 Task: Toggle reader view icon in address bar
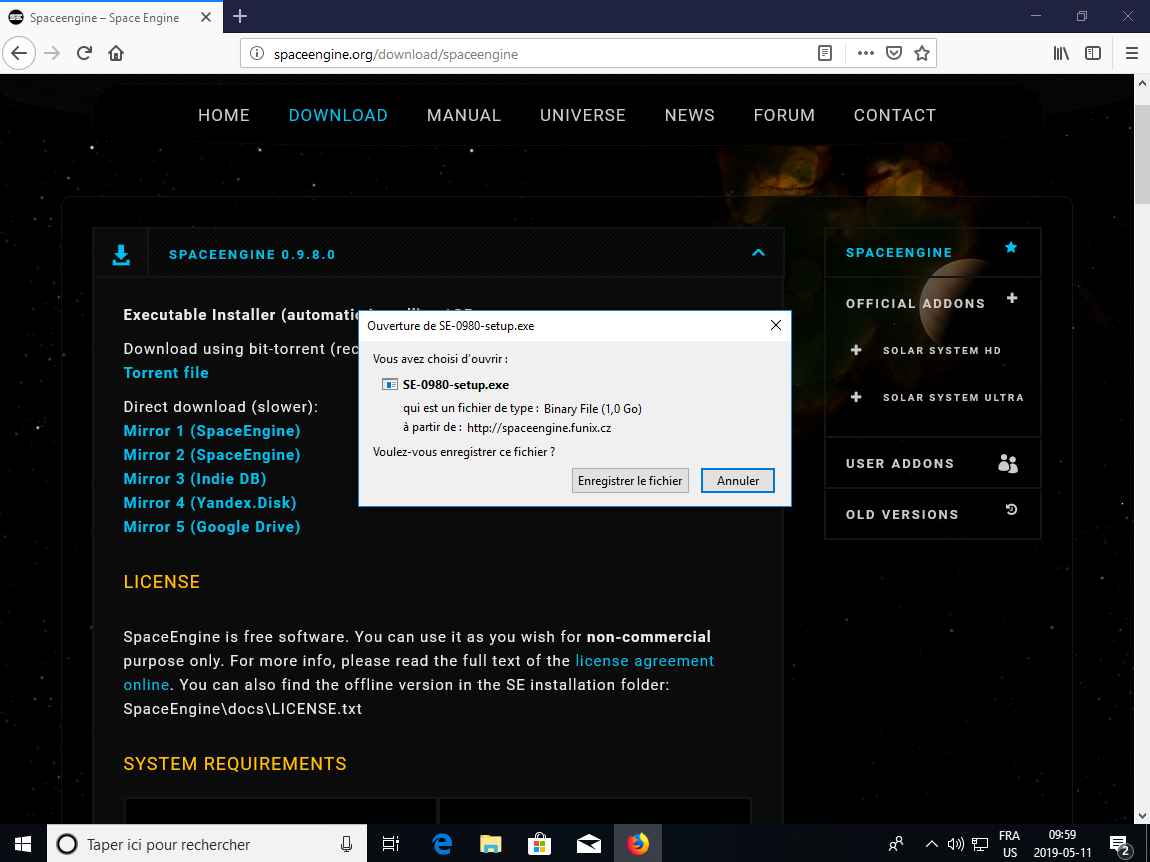[825, 53]
